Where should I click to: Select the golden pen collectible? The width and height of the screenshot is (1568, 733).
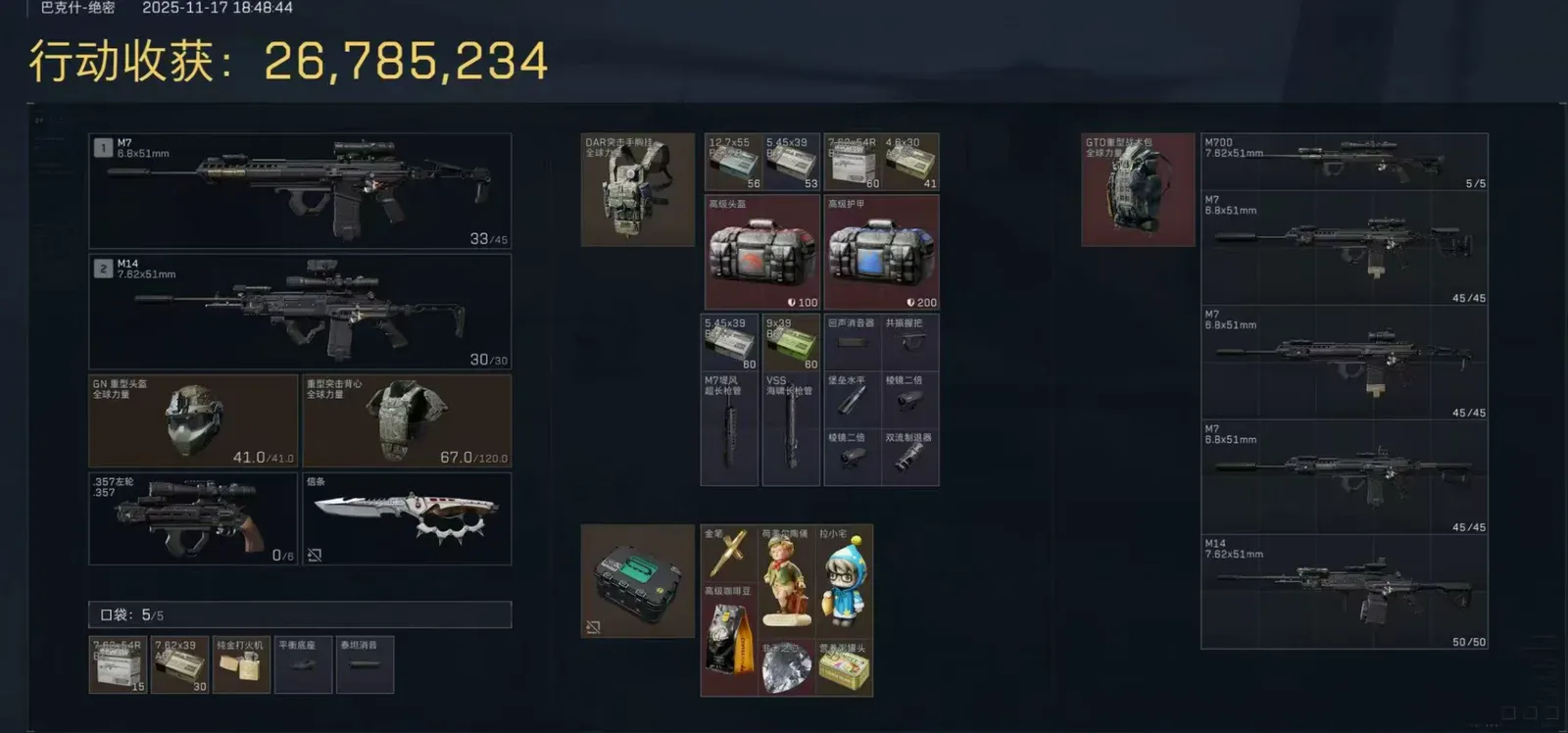pyautogui.click(x=728, y=554)
